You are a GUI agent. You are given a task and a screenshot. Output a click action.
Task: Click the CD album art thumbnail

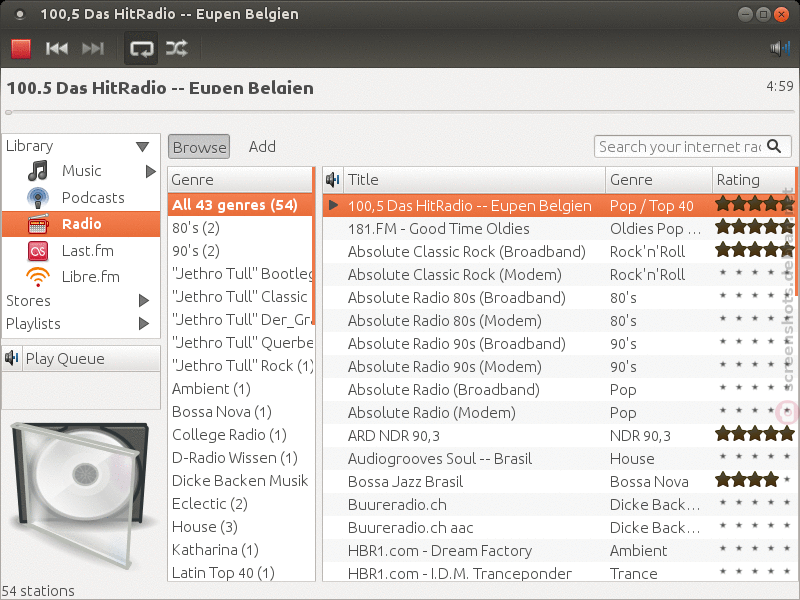coord(80,495)
